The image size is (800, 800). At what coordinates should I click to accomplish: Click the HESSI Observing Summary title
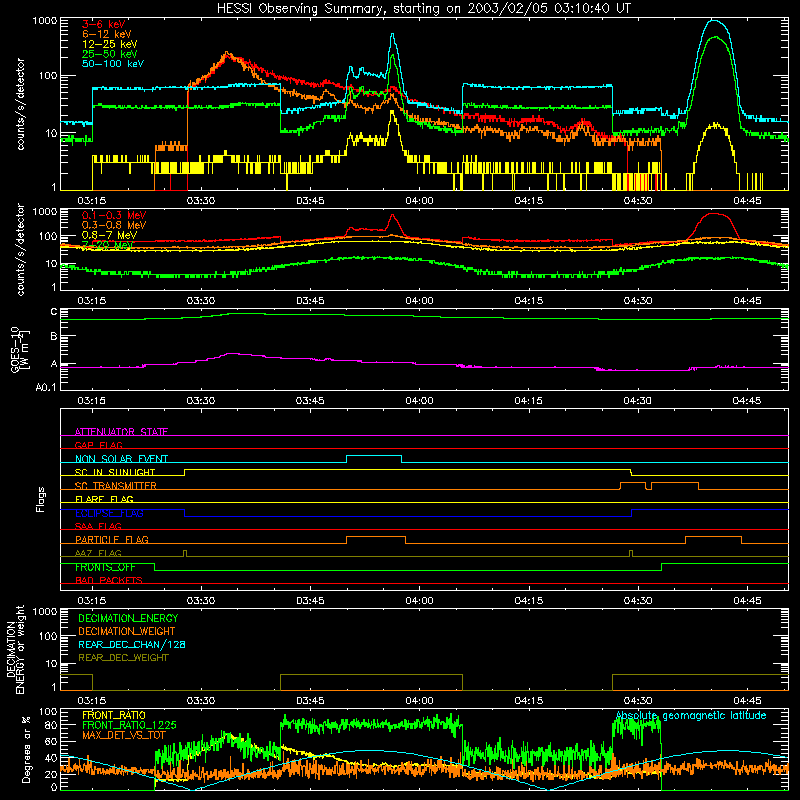click(x=423, y=8)
